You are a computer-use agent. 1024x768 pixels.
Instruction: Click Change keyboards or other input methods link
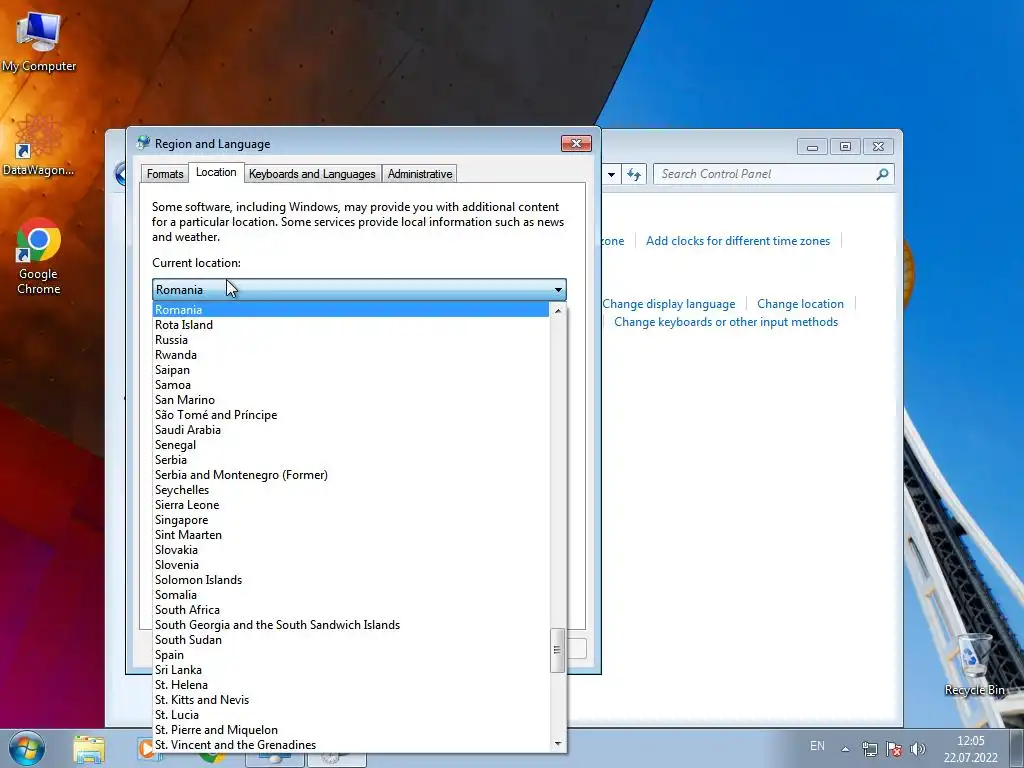[x=726, y=322]
